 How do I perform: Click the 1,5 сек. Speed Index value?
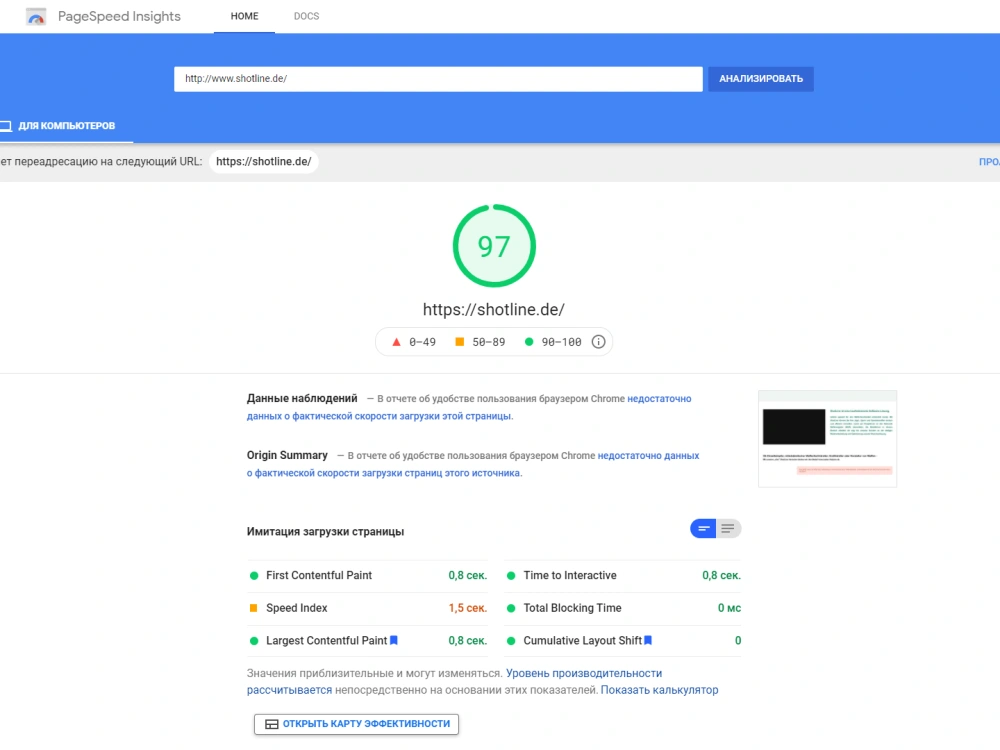467,608
